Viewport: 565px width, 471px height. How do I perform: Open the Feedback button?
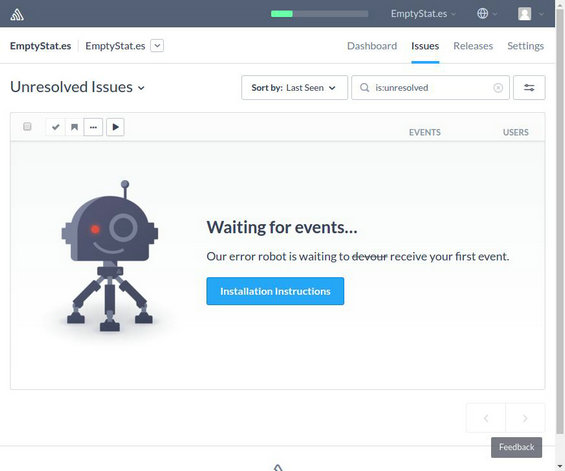[516, 447]
